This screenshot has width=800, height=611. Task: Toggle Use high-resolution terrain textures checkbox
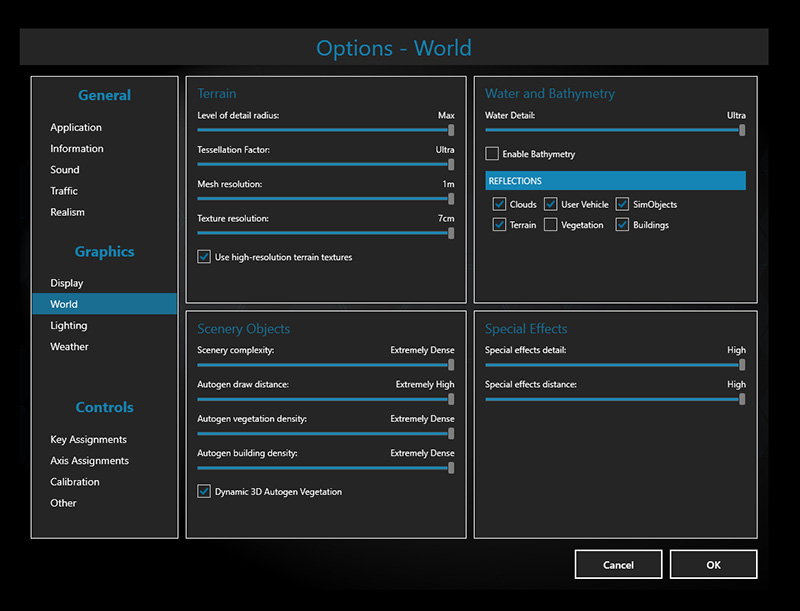pos(204,257)
